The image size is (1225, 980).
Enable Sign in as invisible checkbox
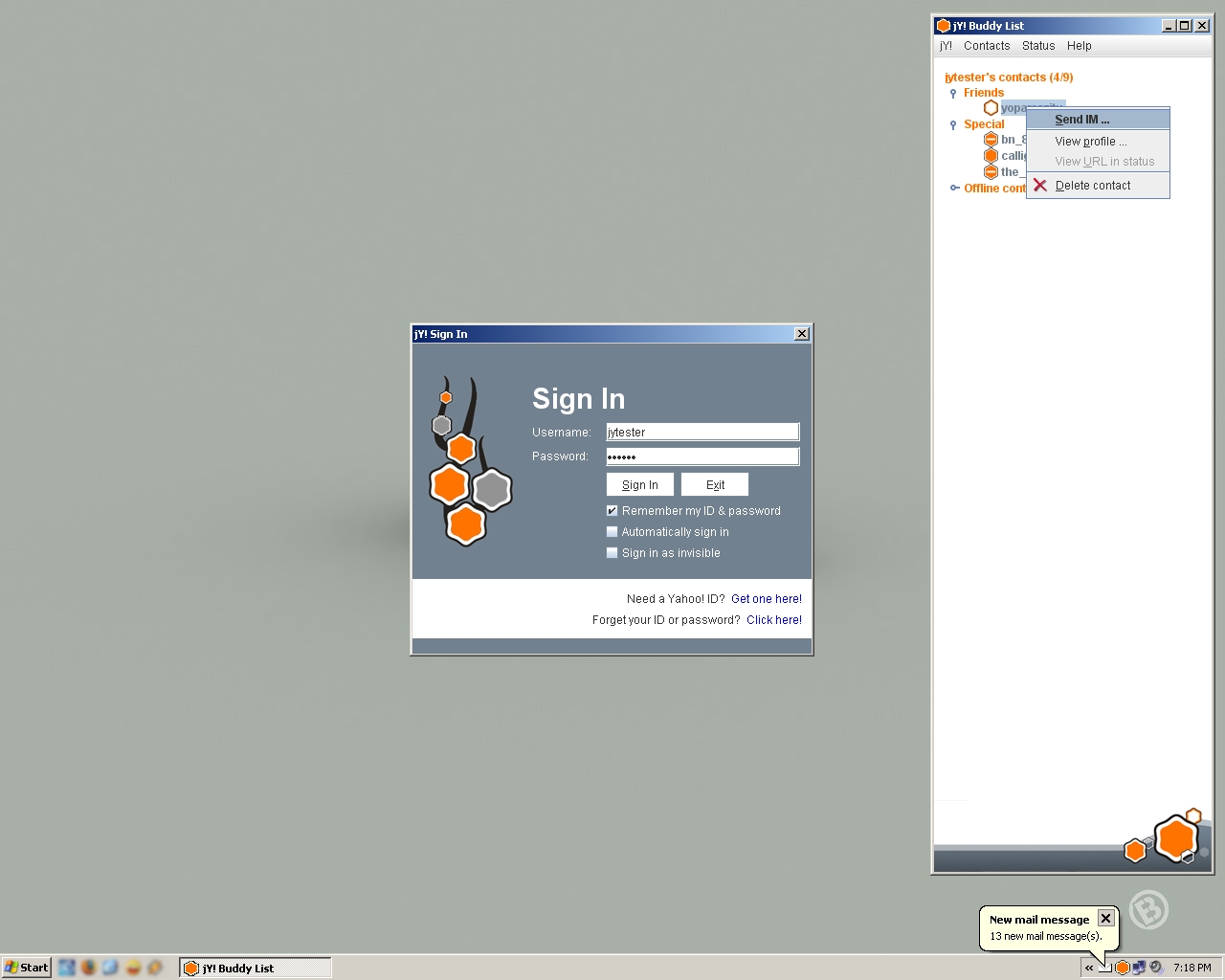pyautogui.click(x=612, y=553)
